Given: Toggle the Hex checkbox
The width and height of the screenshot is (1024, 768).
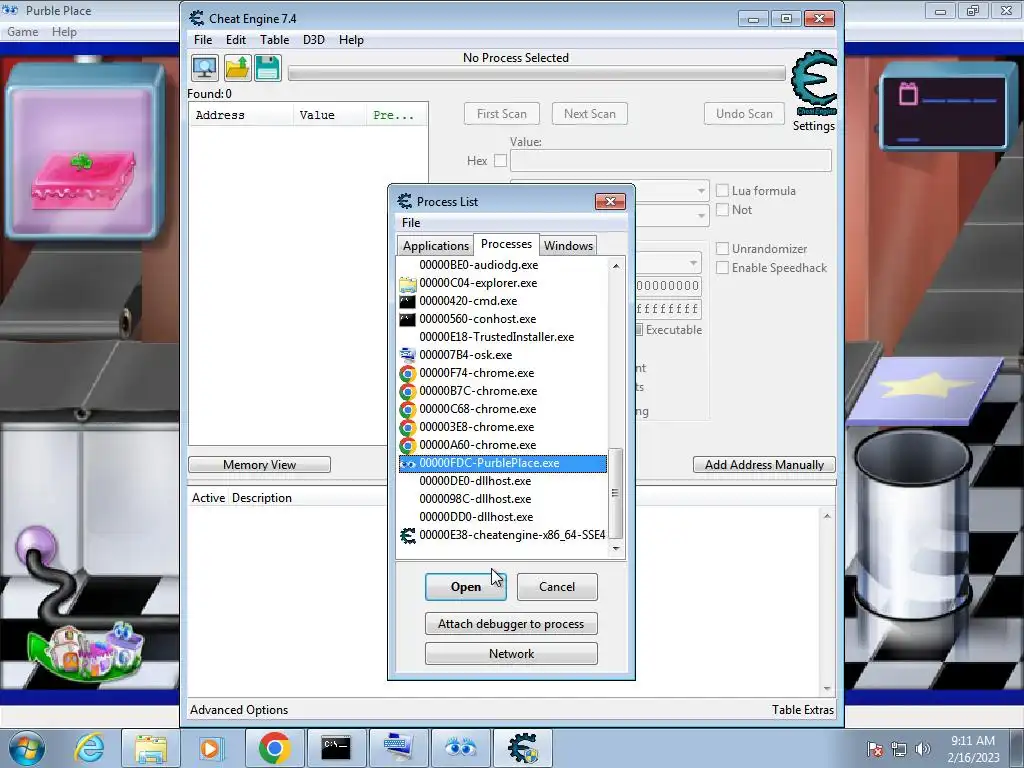Looking at the screenshot, I should click(x=500, y=161).
